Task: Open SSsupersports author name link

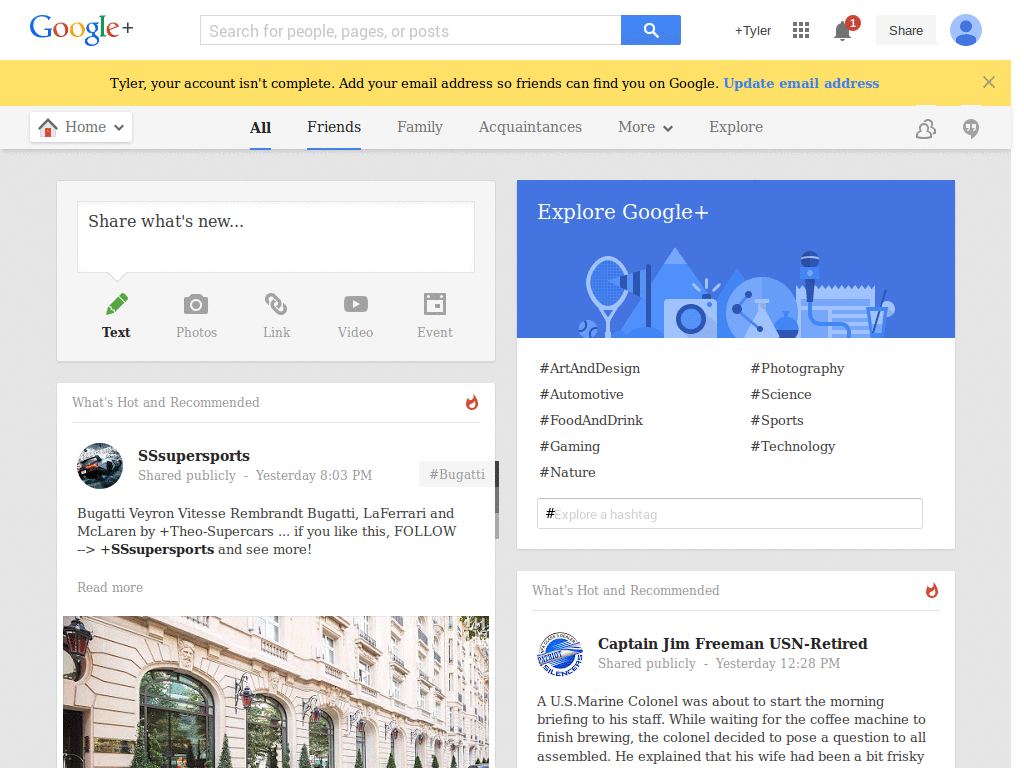Action: click(x=194, y=455)
